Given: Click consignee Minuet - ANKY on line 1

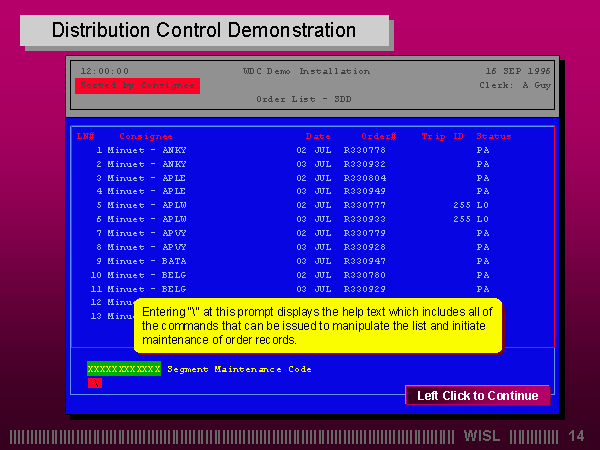Looking at the screenshot, I should (x=147, y=150).
